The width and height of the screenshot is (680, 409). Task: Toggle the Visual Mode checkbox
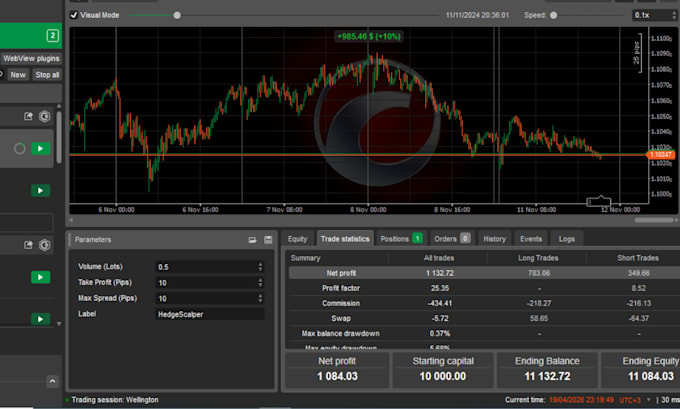coord(74,15)
